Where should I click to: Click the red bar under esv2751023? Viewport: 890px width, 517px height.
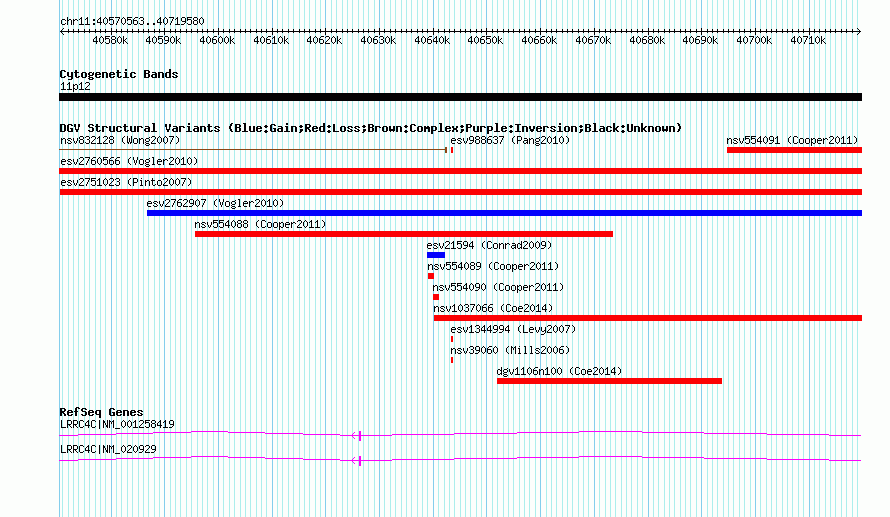460,192
